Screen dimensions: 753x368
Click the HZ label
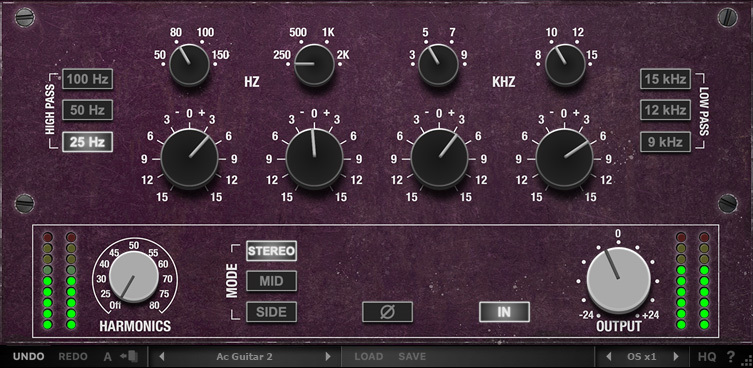tap(252, 82)
